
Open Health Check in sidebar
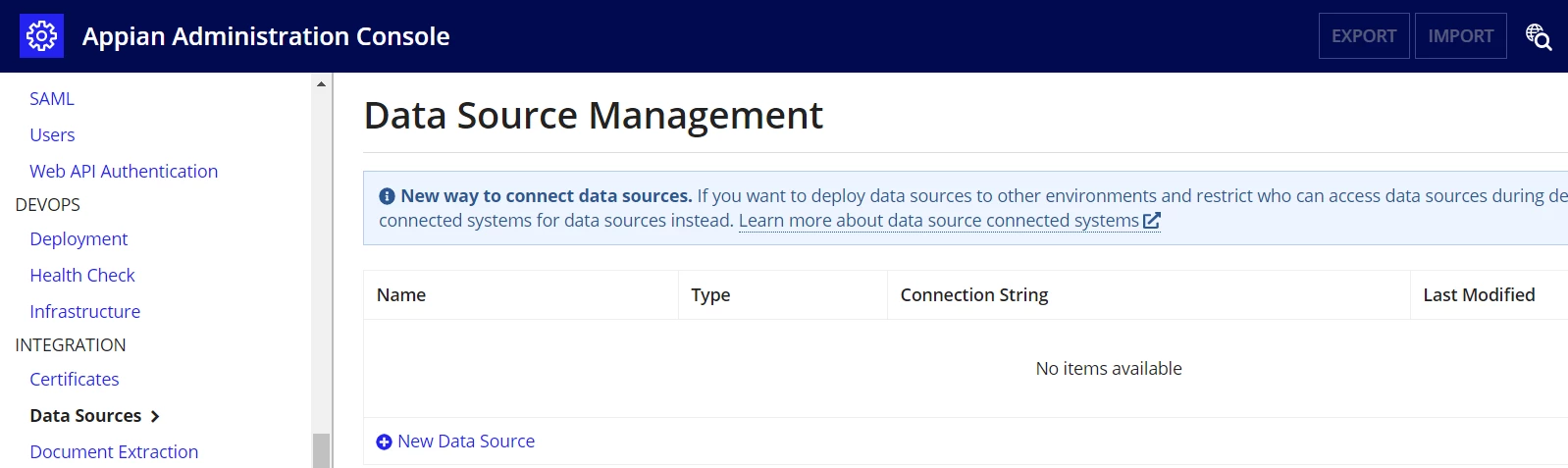coord(82,276)
